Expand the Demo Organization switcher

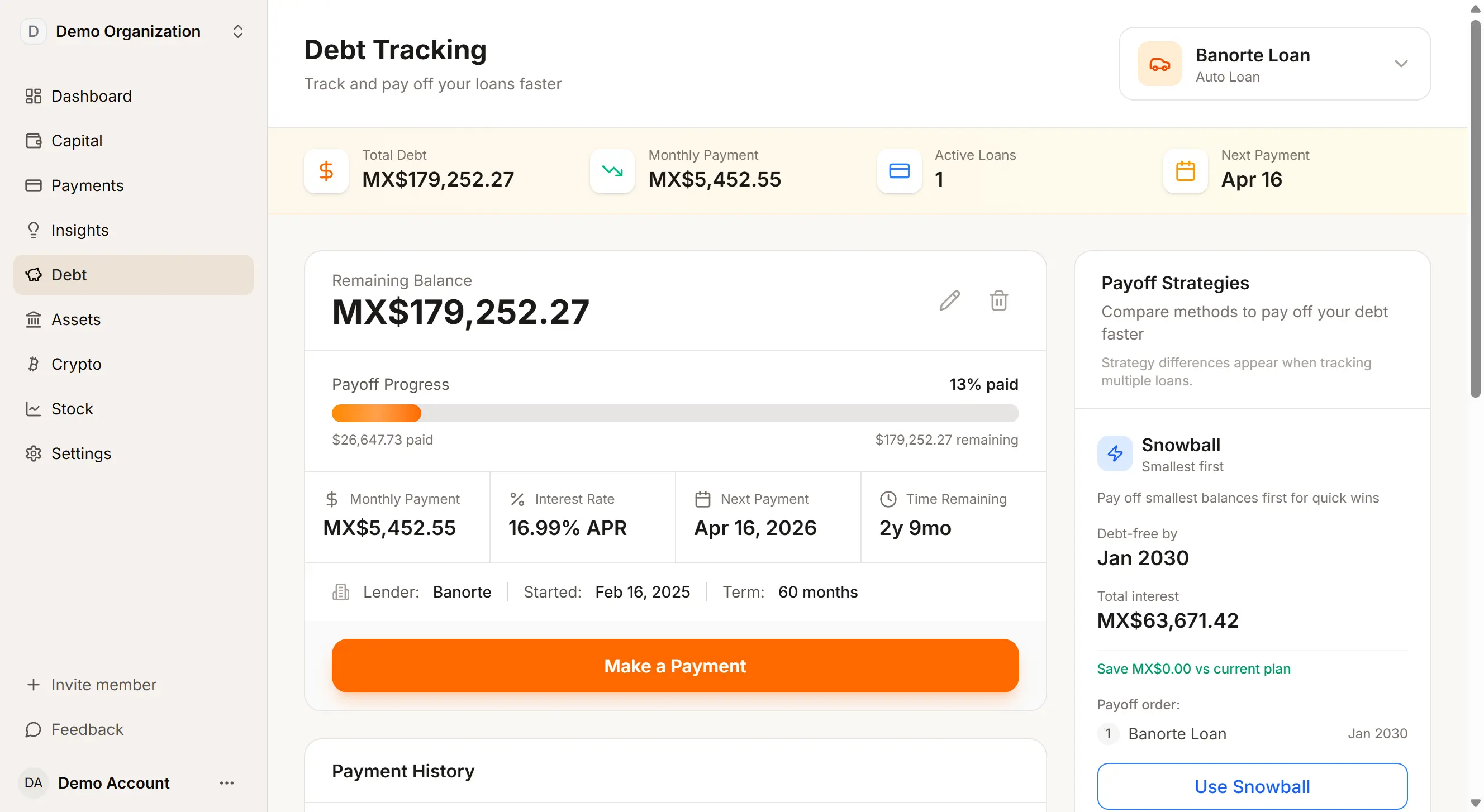[238, 31]
